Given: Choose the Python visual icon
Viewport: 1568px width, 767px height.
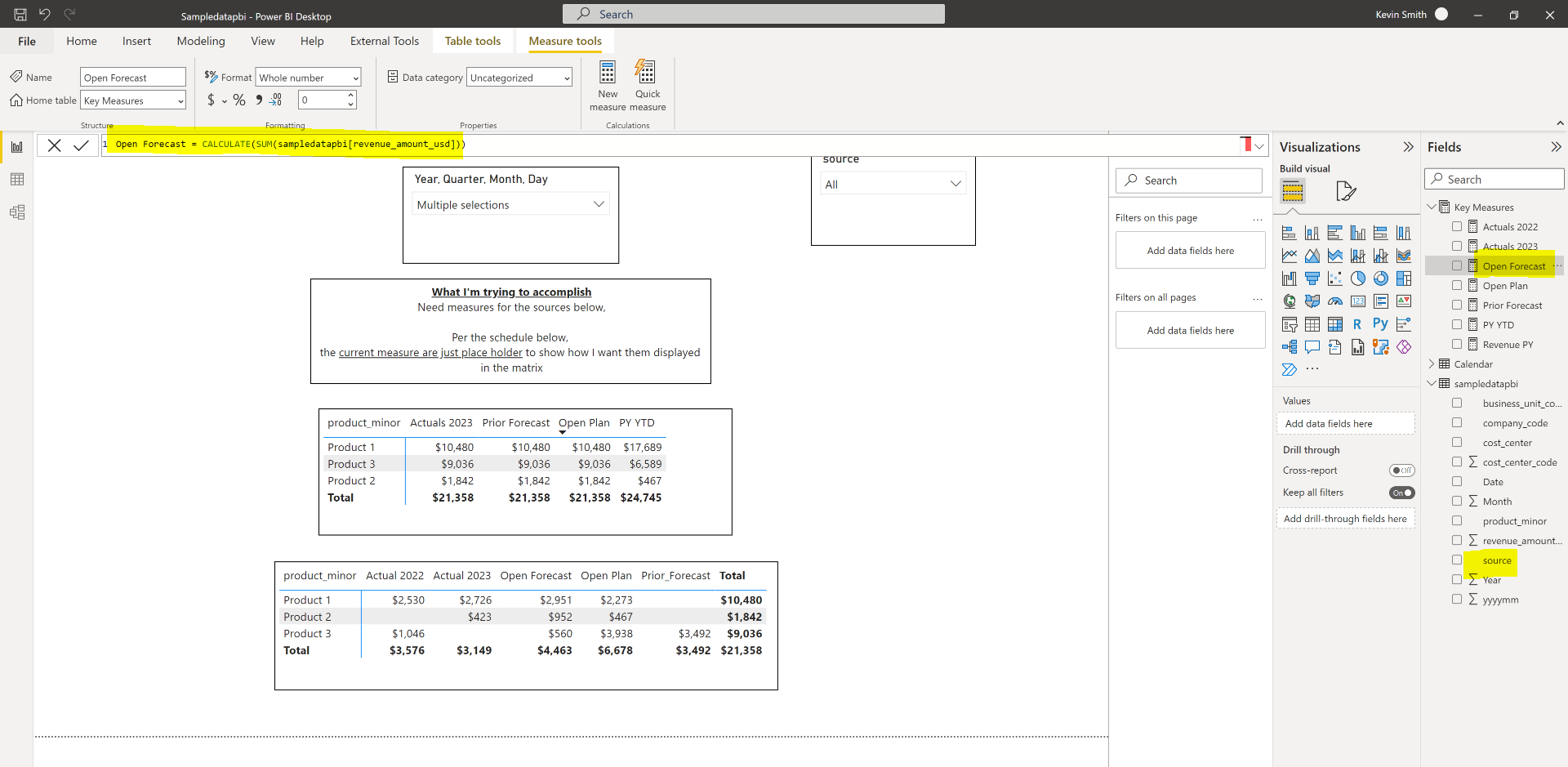Looking at the screenshot, I should (x=1380, y=324).
